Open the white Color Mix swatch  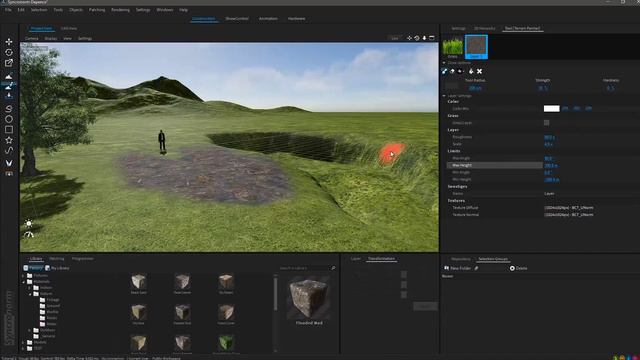551,109
